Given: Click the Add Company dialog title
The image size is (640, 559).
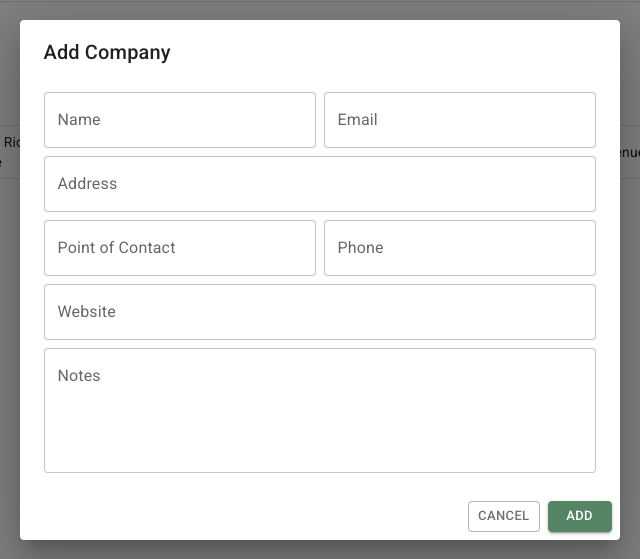Looking at the screenshot, I should pyautogui.click(x=107, y=53).
